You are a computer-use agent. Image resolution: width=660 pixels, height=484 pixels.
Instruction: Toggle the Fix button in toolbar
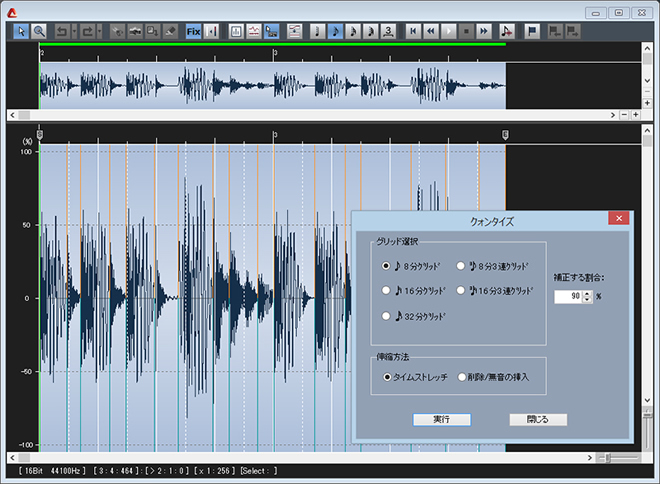pyautogui.click(x=193, y=31)
